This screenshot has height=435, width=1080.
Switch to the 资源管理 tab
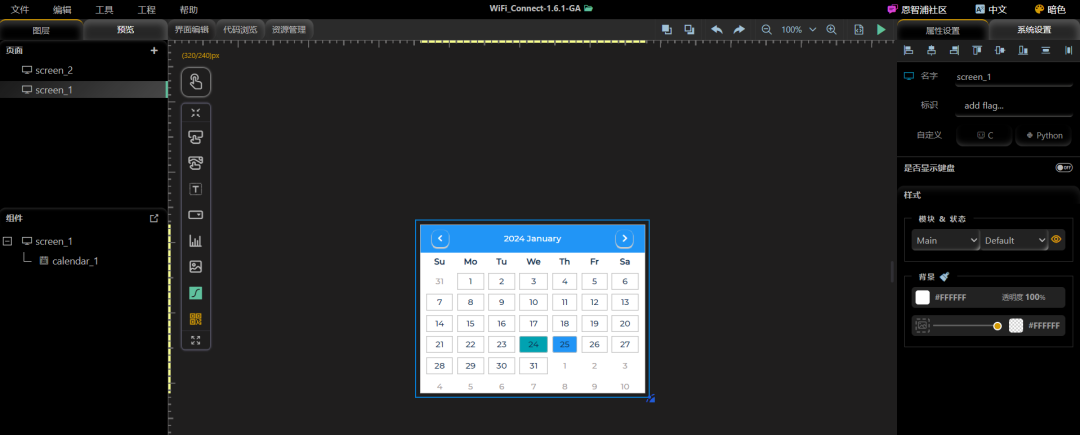click(x=289, y=30)
